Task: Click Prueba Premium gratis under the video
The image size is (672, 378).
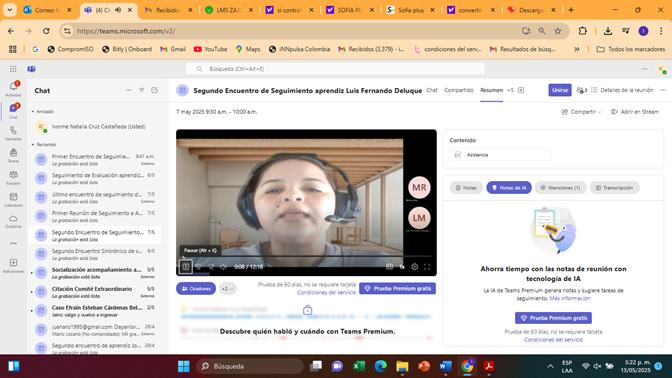Action: pyautogui.click(x=397, y=288)
